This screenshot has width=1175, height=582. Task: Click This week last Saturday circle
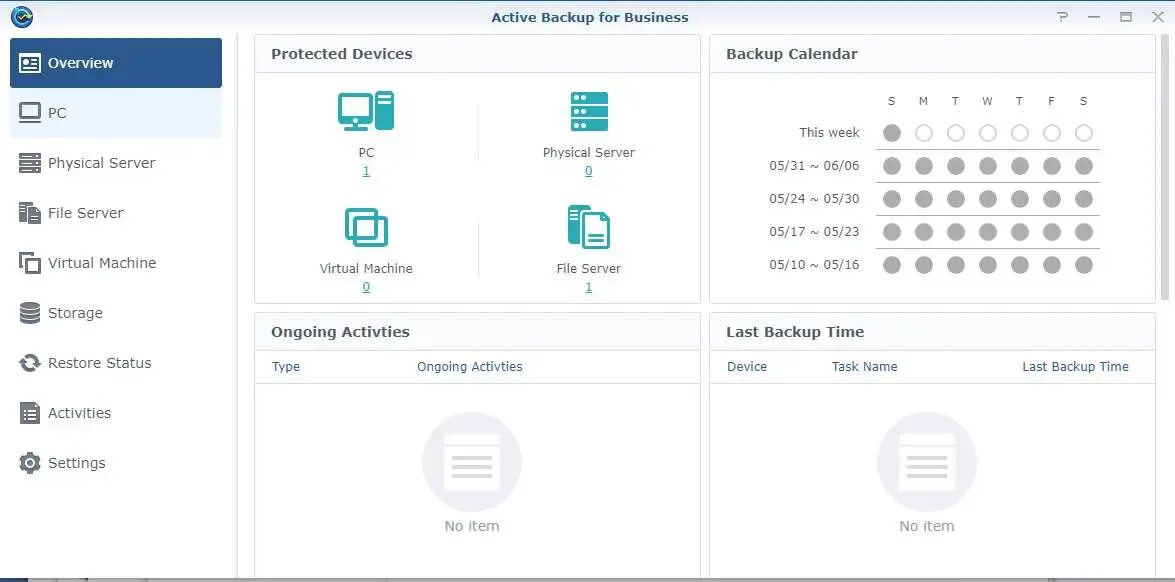[x=1084, y=133]
